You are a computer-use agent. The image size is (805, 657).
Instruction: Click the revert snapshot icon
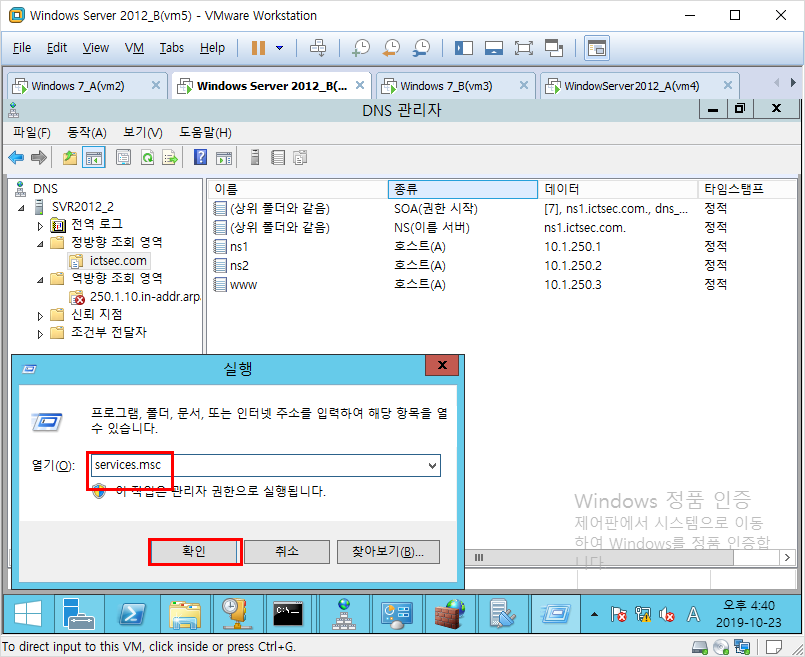point(392,48)
